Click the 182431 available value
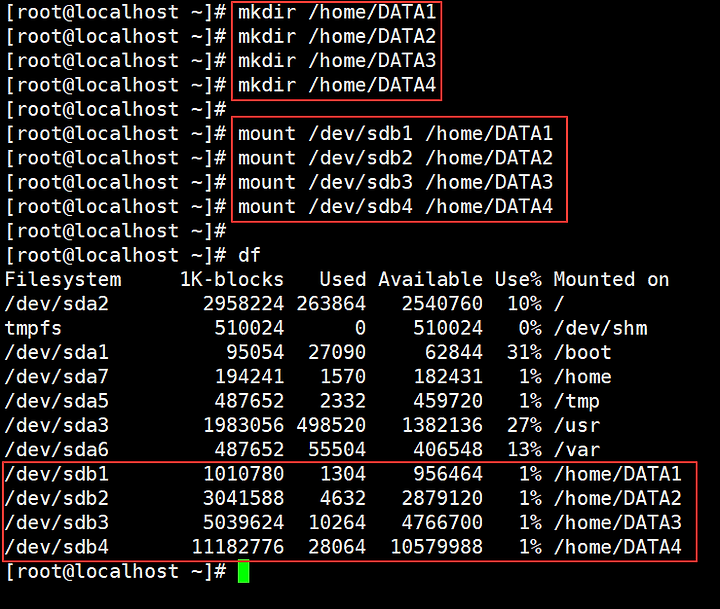720x609 pixels. click(448, 377)
